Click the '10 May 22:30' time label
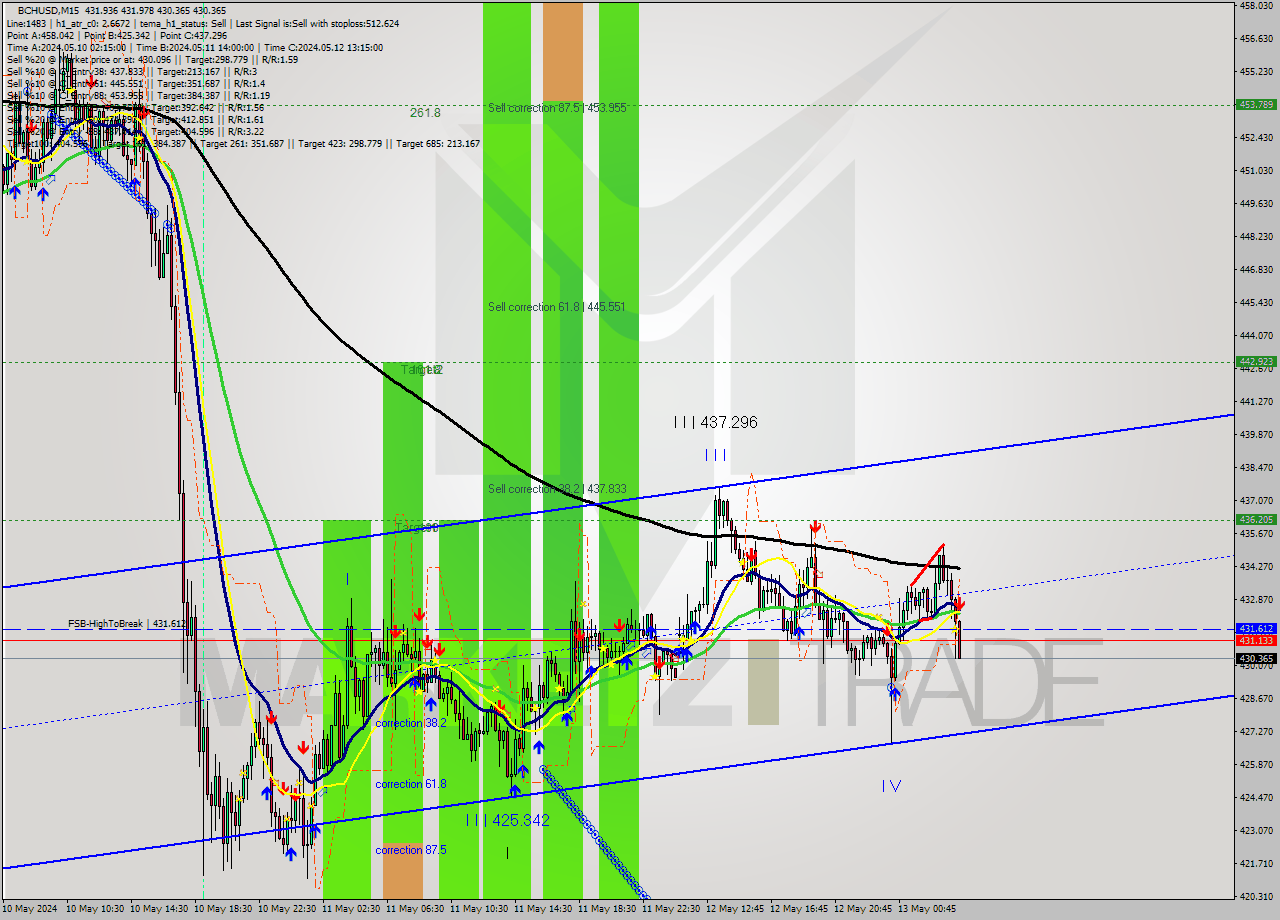 [x=288, y=909]
